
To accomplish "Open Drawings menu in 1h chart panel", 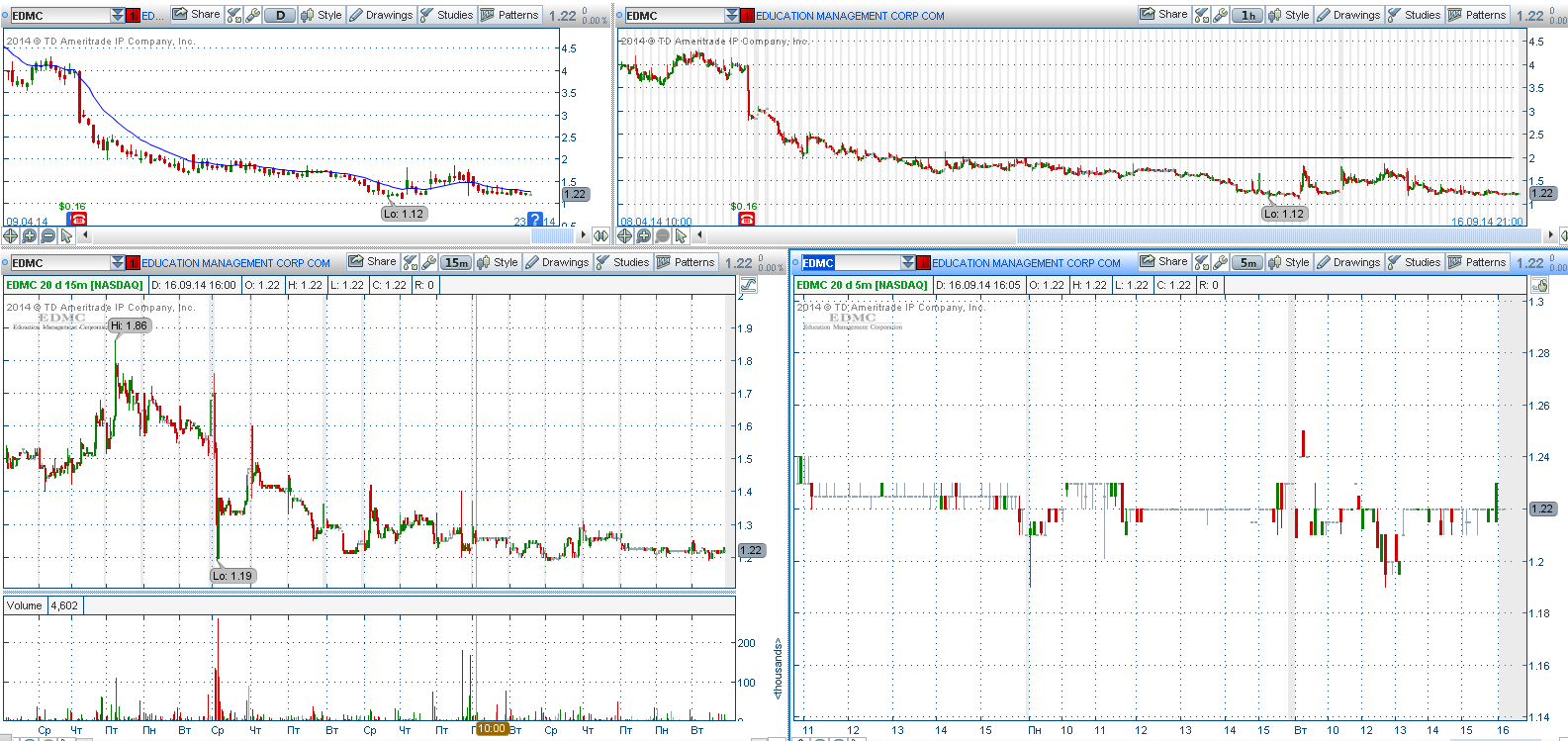I will [1348, 15].
